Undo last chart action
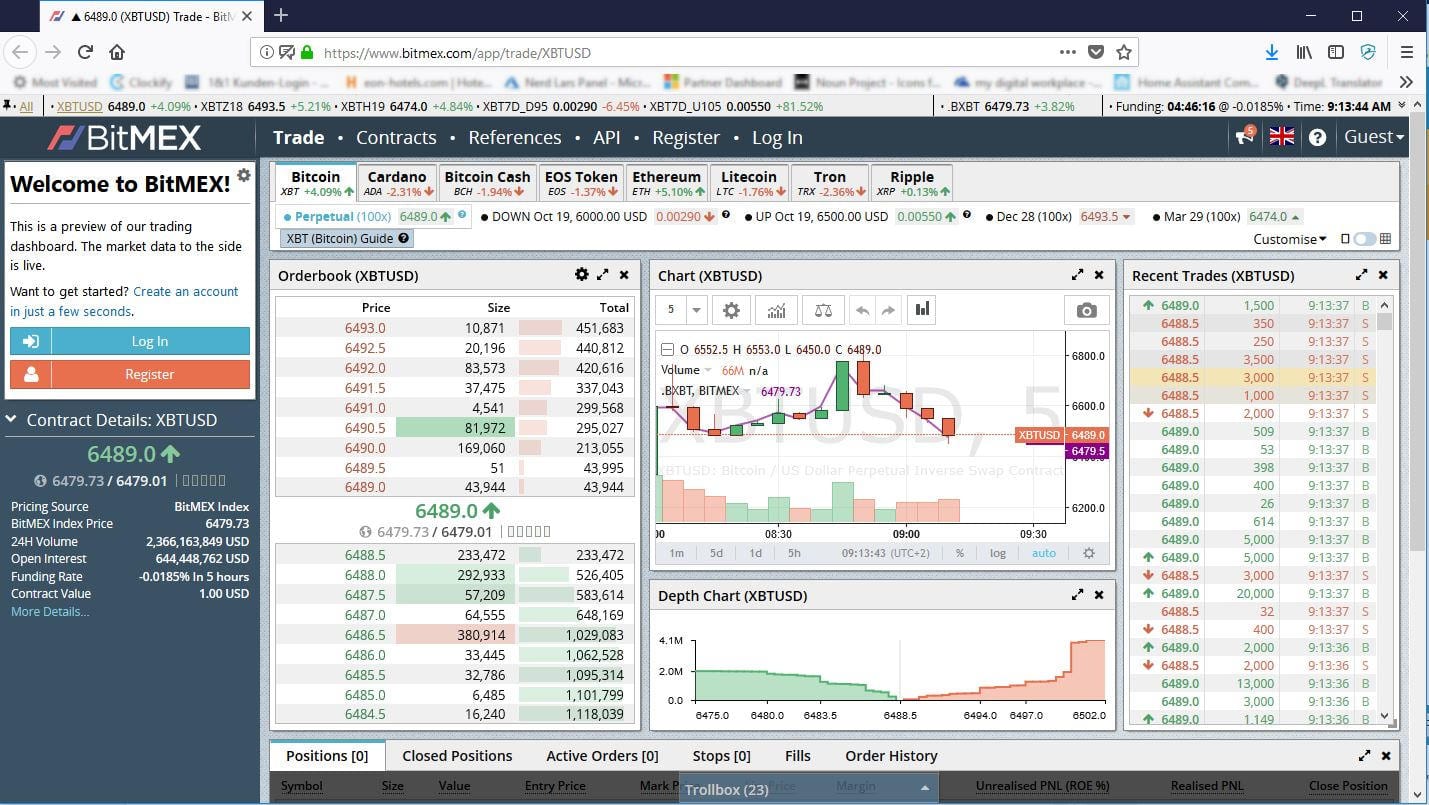The height and width of the screenshot is (805, 1429). 862,311
